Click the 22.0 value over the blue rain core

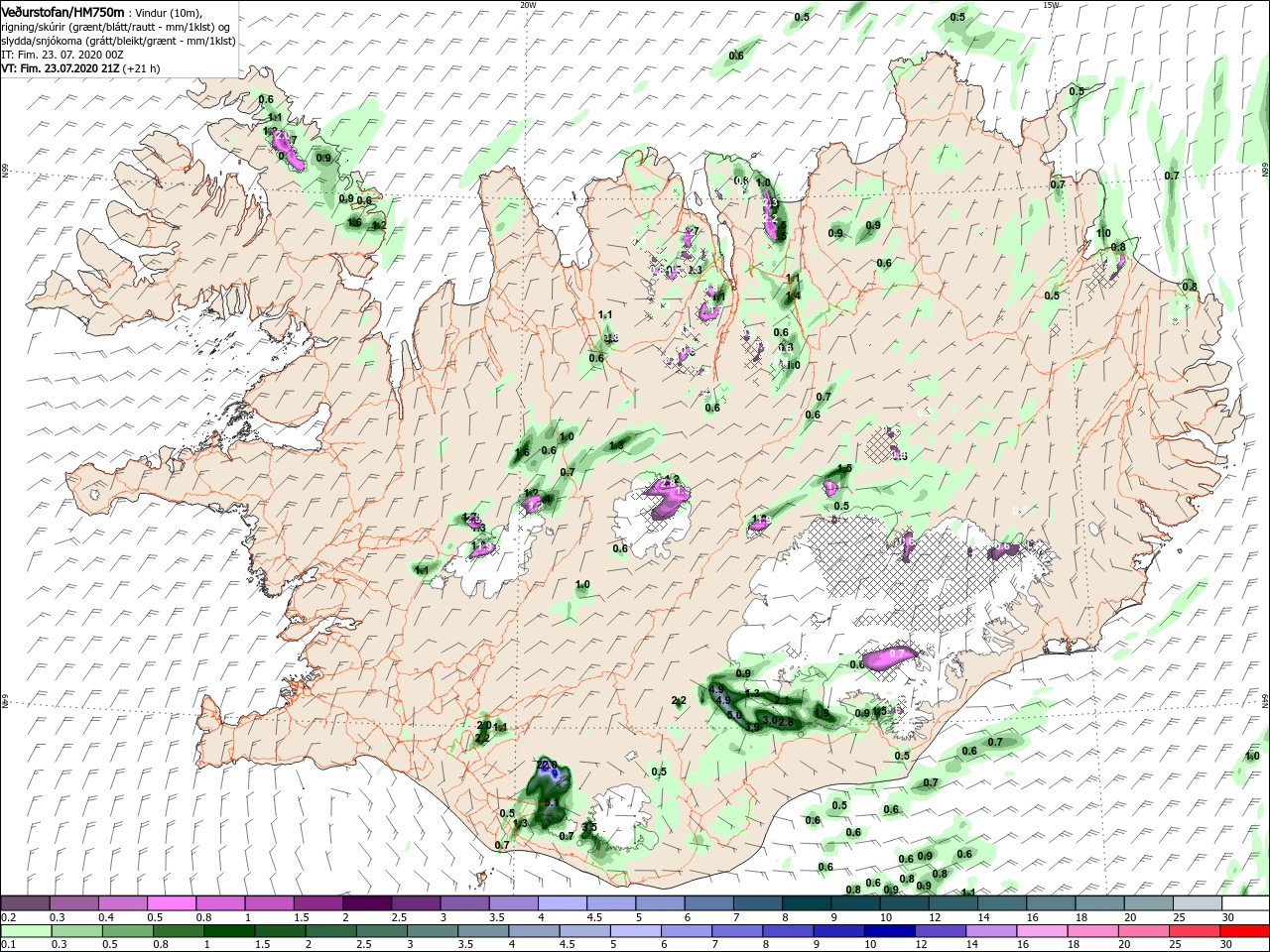547,765
